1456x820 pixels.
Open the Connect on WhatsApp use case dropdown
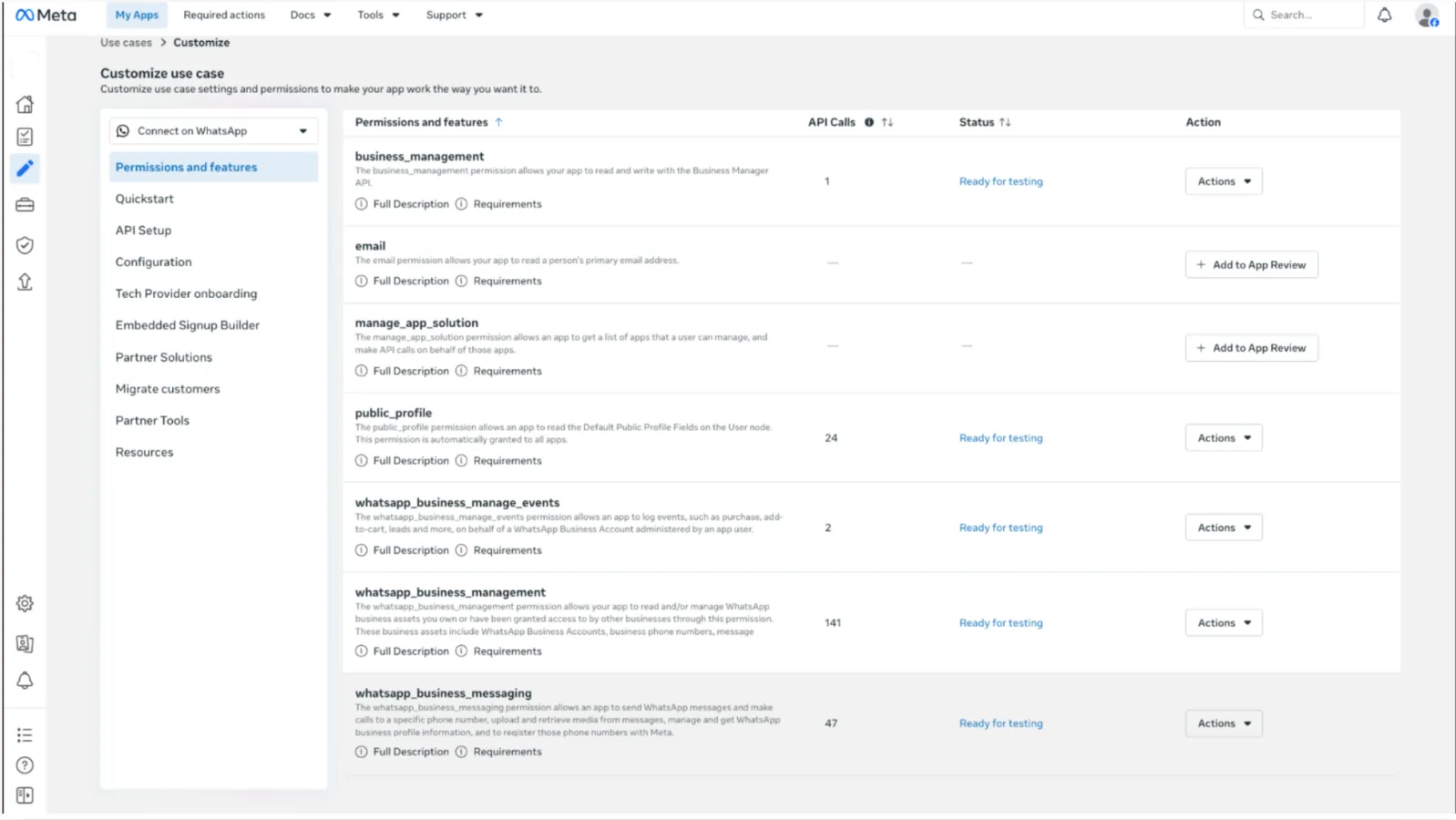(x=213, y=131)
